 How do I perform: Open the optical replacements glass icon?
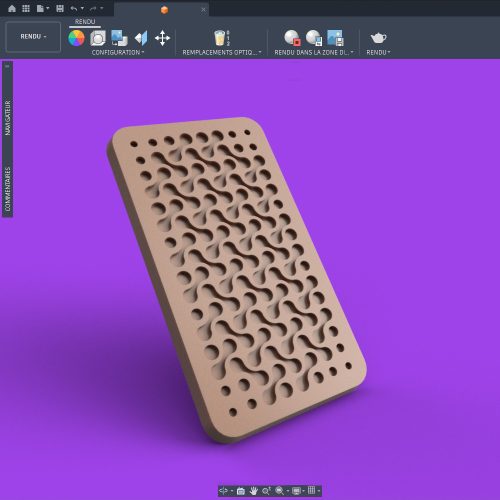pos(220,38)
